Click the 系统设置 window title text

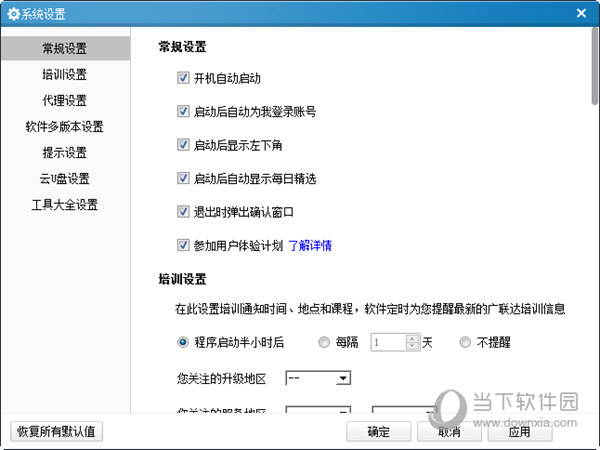[x=43, y=14]
